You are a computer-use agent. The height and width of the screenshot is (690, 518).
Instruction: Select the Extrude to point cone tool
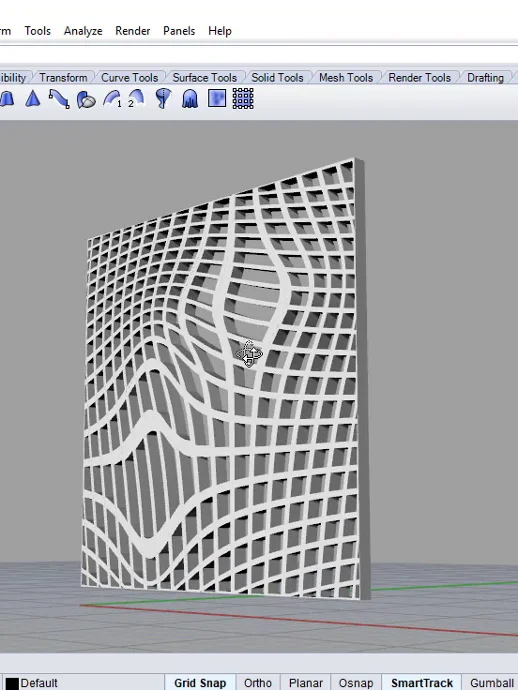pyautogui.click(x=33, y=99)
